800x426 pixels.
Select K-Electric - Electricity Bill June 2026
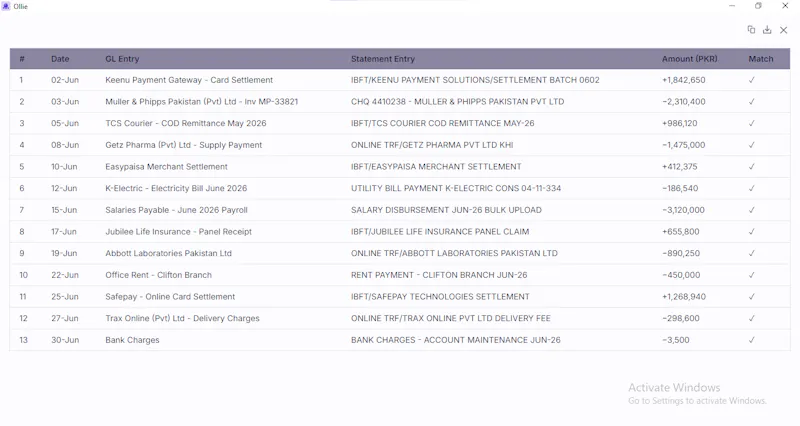coord(176,188)
